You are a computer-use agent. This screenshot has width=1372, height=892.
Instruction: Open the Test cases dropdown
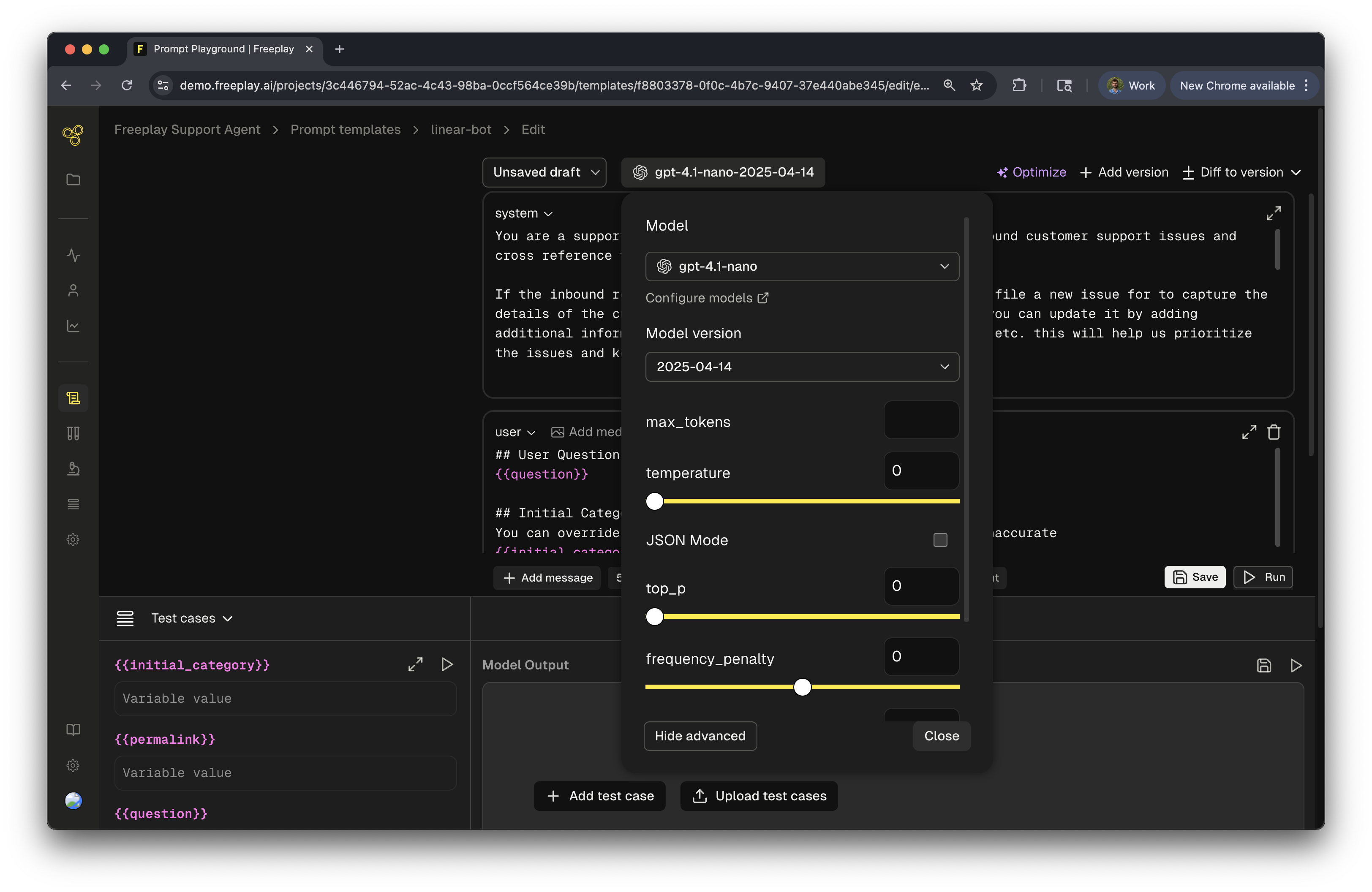(x=191, y=618)
